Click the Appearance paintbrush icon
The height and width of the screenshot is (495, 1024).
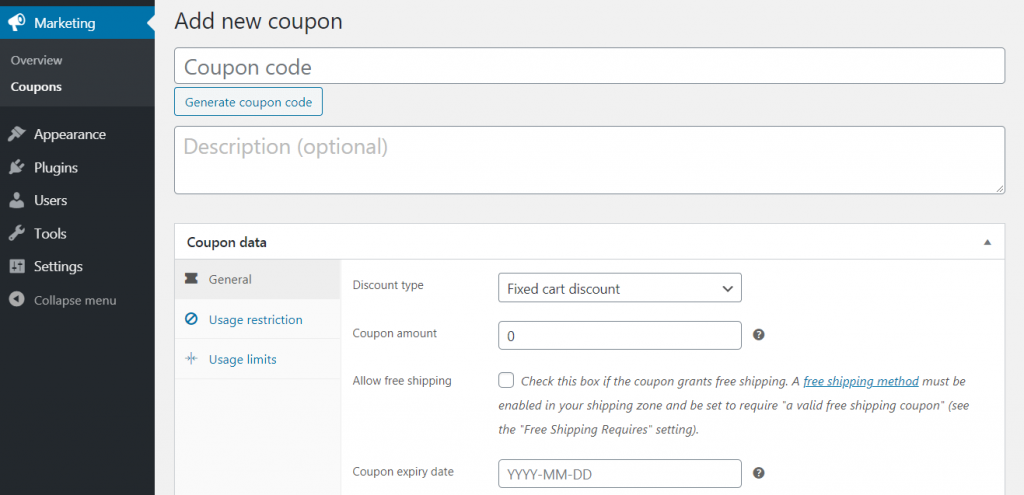tap(16, 135)
